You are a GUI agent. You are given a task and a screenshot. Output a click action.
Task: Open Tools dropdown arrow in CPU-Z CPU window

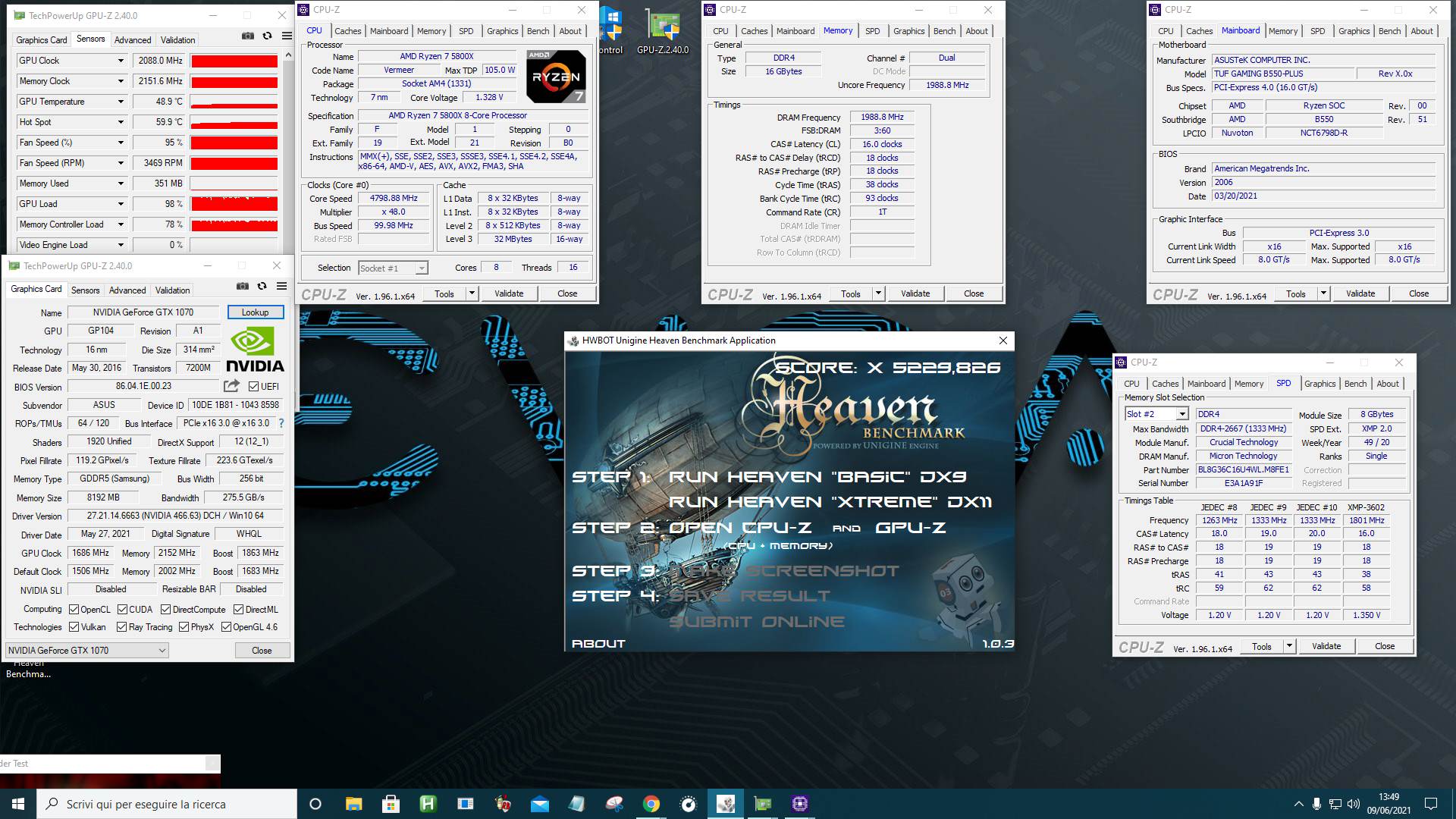[x=472, y=293]
